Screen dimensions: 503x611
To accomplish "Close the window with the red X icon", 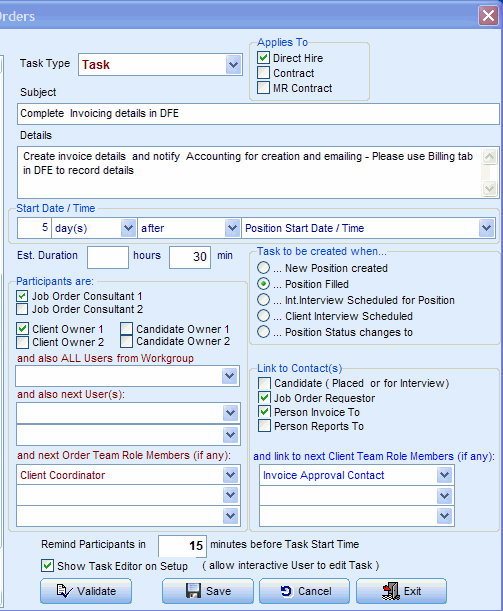I will [x=488, y=16].
